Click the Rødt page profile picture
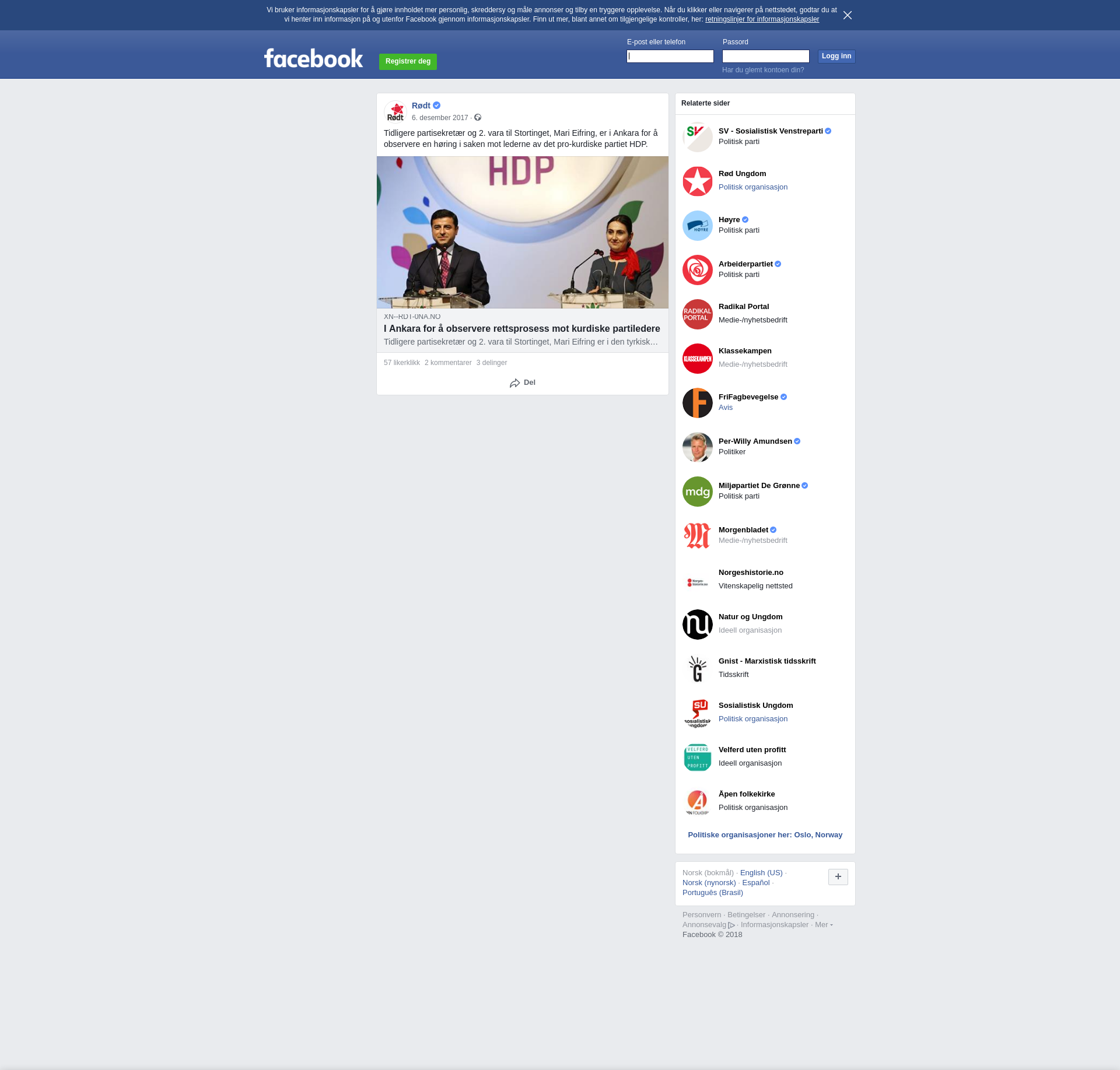Screen dimensions: 1120x1070 tap(395, 111)
